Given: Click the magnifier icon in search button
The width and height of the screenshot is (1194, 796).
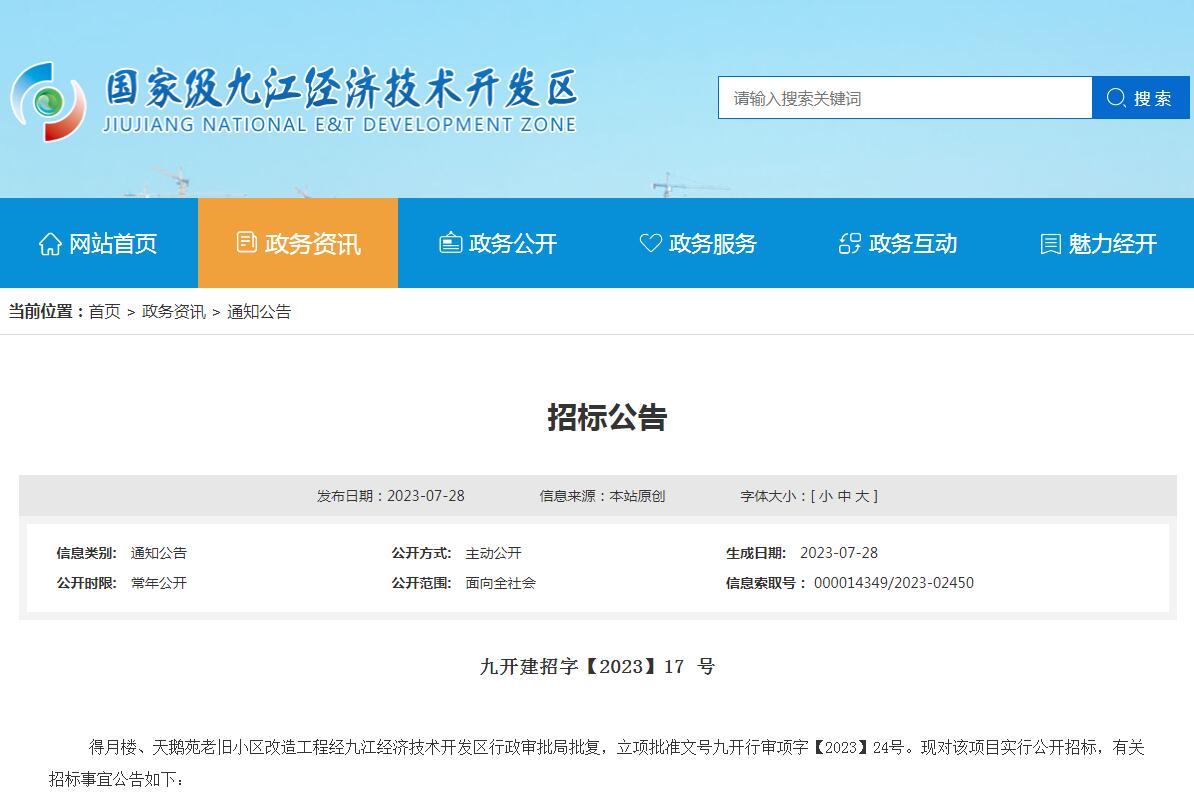Looking at the screenshot, I should [x=1116, y=98].
